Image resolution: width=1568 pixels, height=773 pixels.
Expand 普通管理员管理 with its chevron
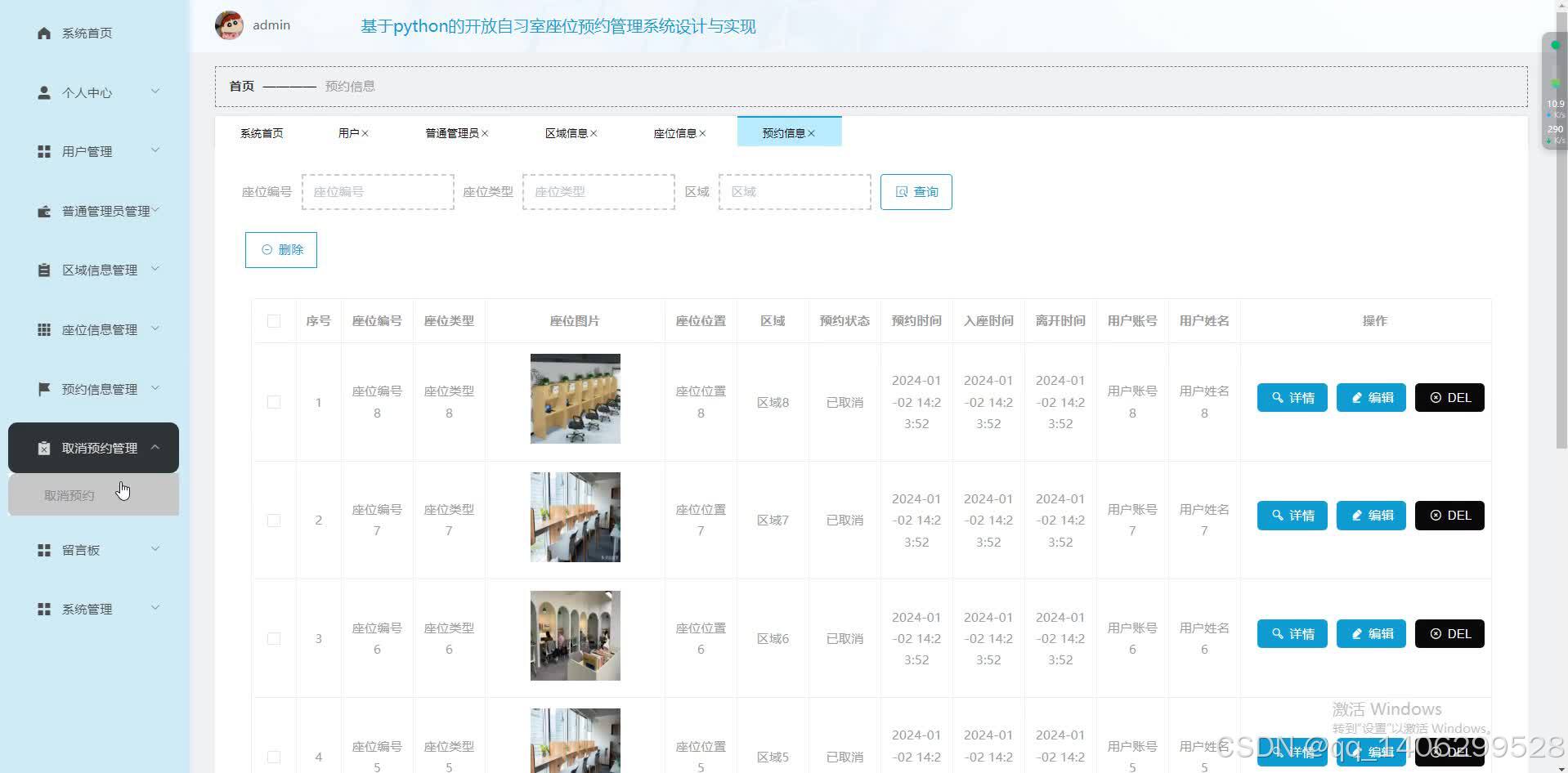point(155,210)
